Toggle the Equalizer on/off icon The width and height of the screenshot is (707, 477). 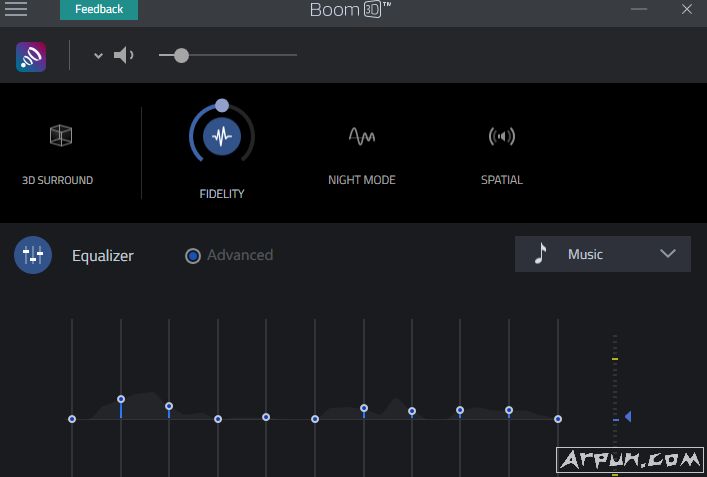(x=32, y=255)
